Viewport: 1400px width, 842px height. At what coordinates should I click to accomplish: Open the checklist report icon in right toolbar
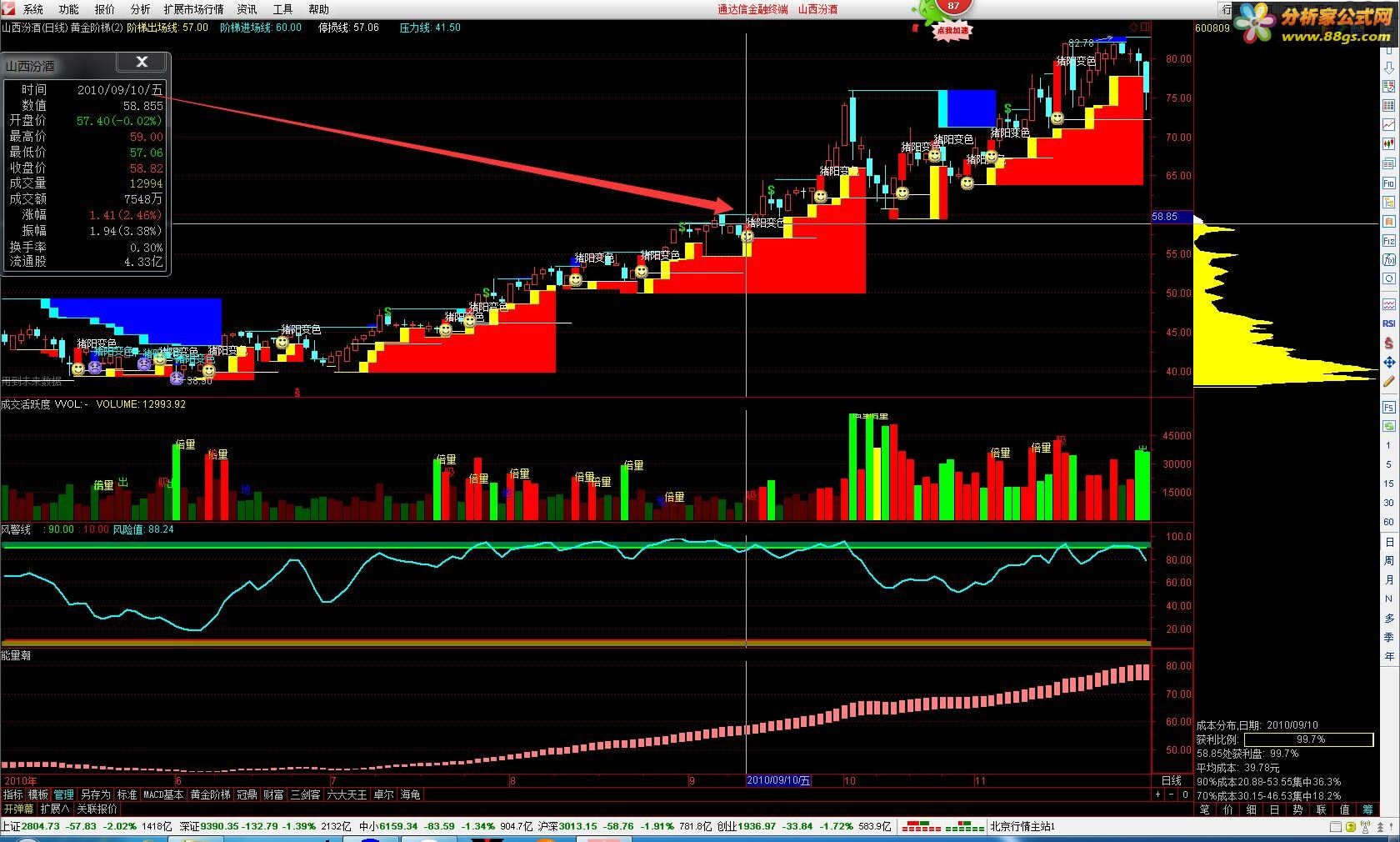pos(1389,87)
